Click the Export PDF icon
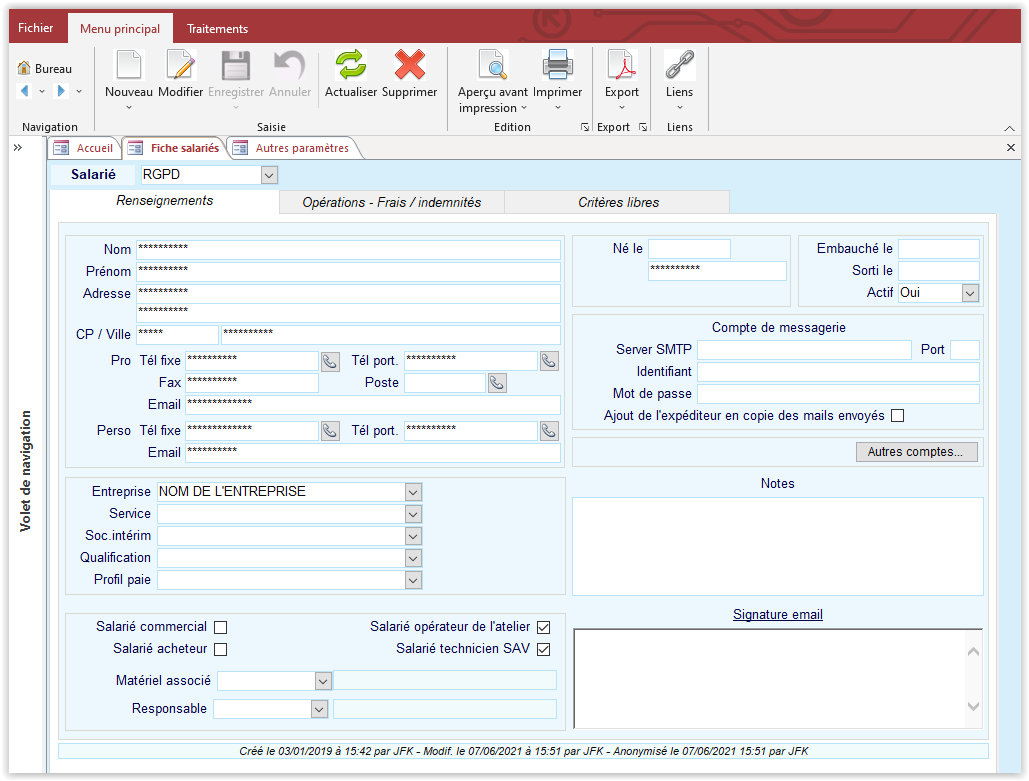Image resolution: width=1029 pixels, height=781 pixels. 622,66
